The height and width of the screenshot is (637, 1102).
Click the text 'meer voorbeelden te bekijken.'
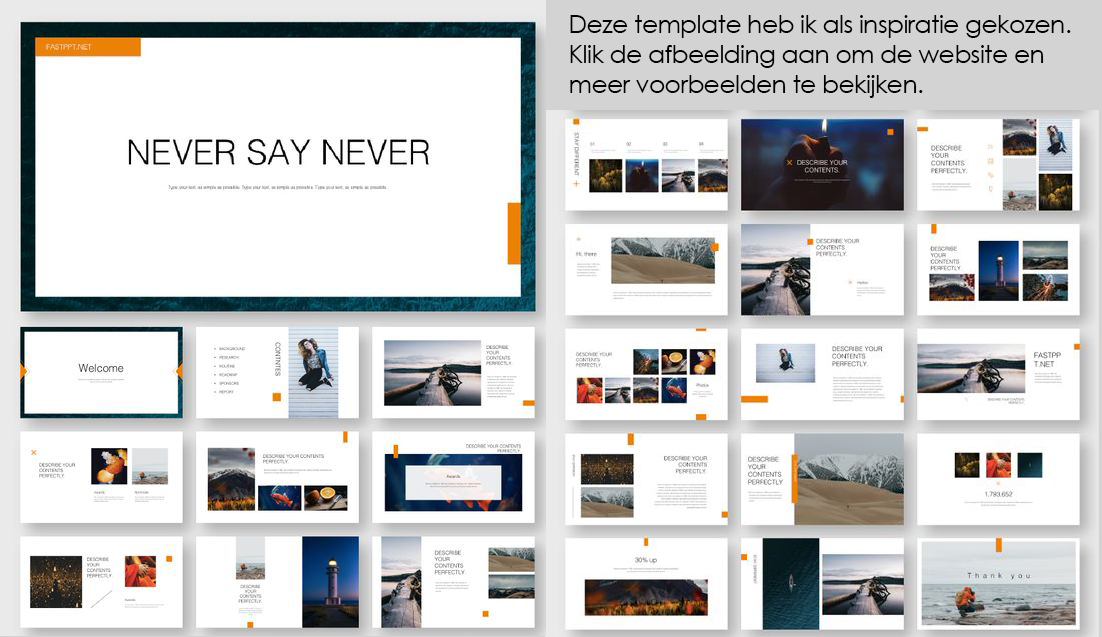coord(746,85)
